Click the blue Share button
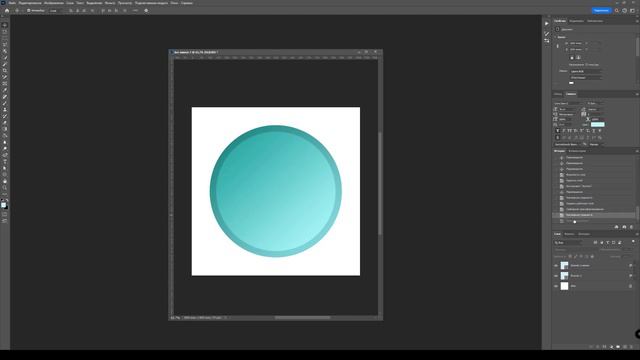The image size is (640, 360). [x=601, y=11]
